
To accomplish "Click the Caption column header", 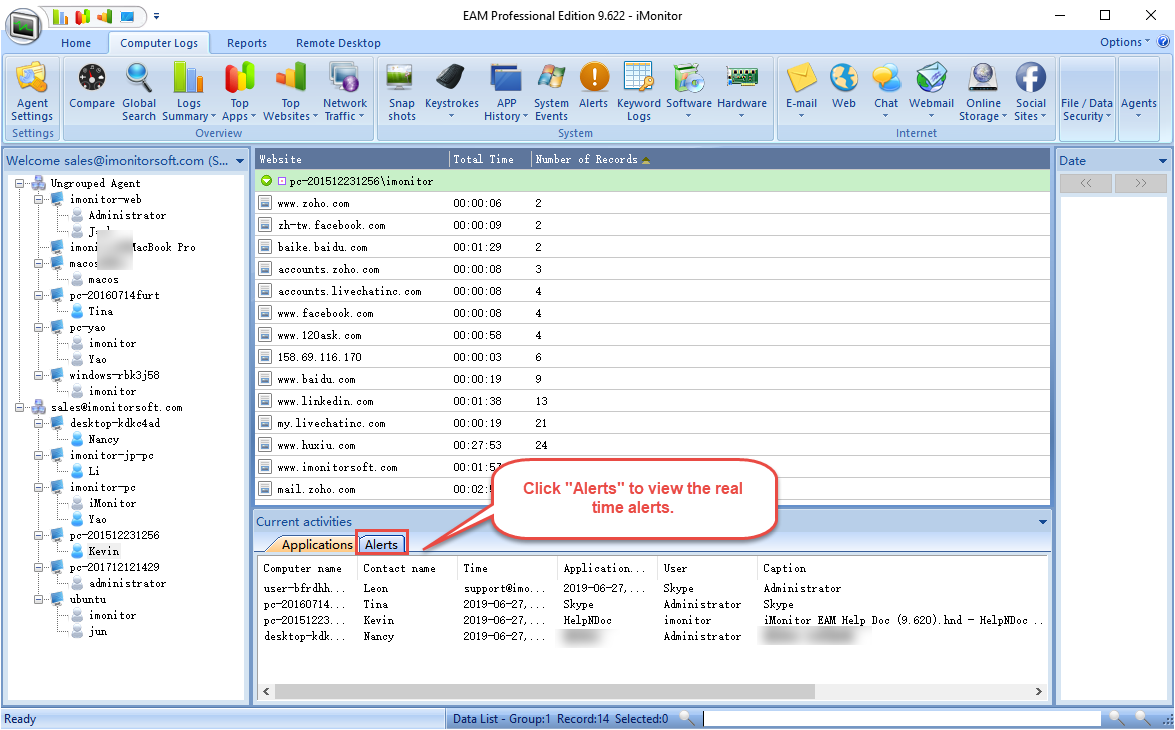I will [903, 569].
